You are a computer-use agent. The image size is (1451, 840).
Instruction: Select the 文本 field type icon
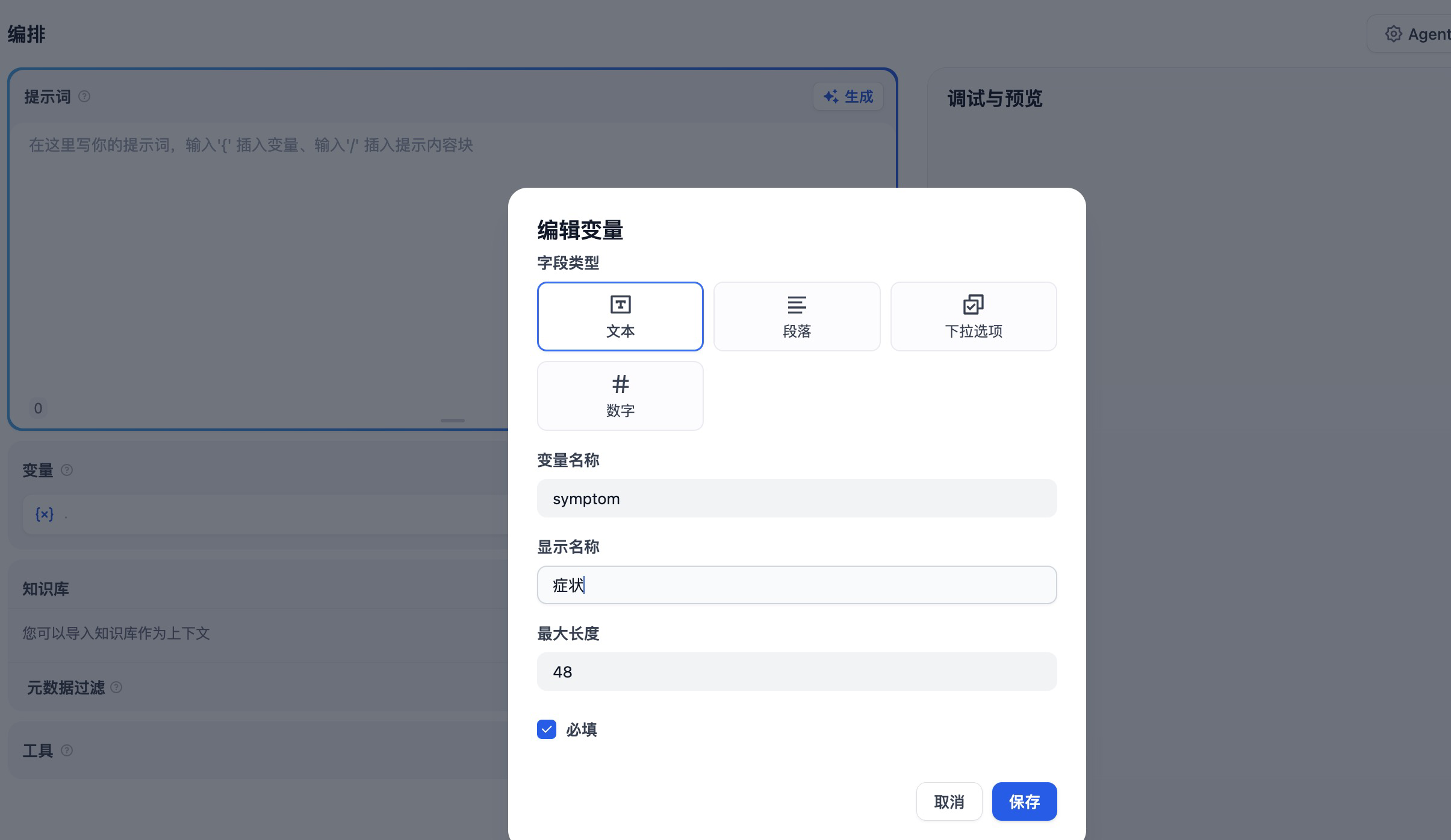[620, 305]
